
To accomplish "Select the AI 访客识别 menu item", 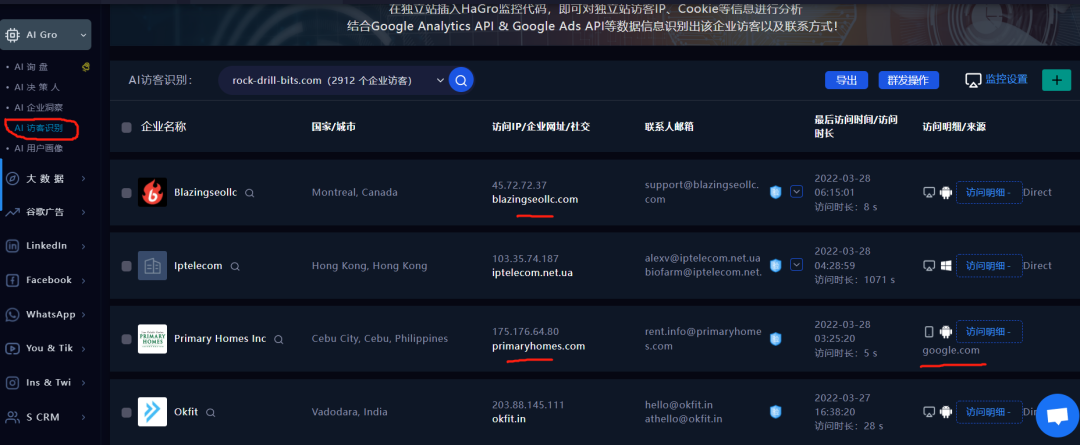I will [x=39, y=128].
